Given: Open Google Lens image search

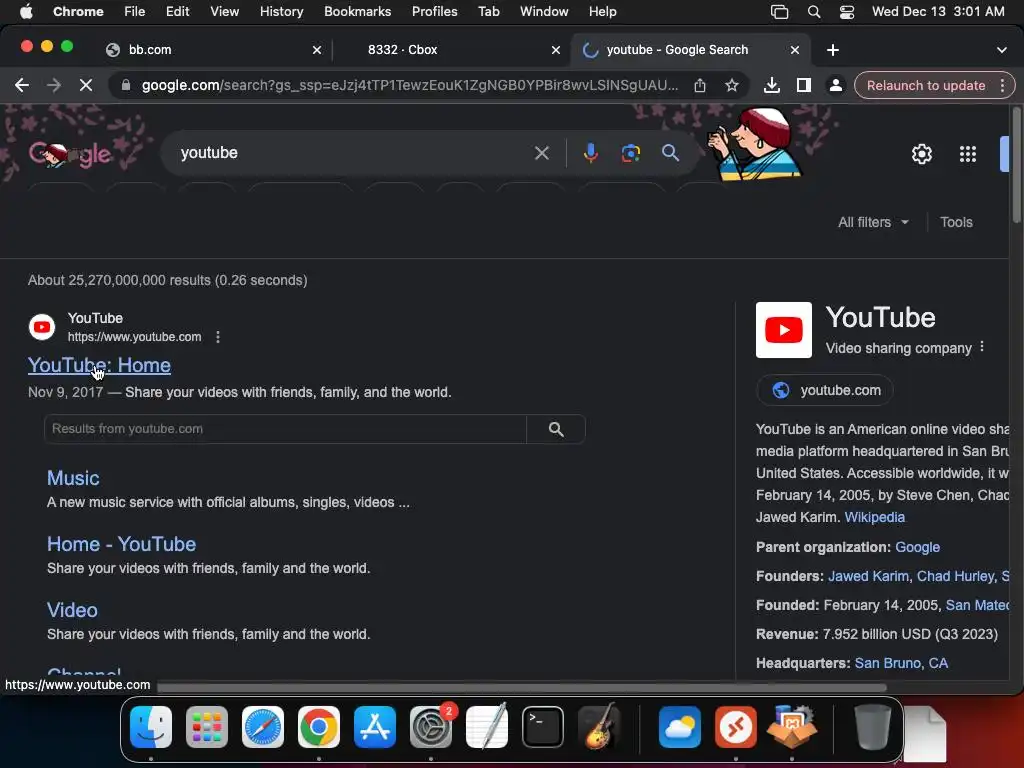Looking at the screenshot, I should click(630, 153).
